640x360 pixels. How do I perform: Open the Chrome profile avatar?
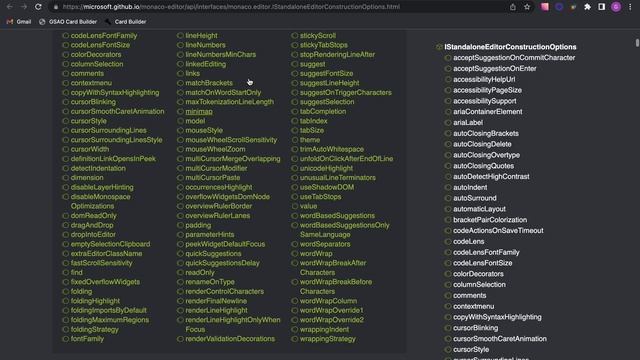616,7
